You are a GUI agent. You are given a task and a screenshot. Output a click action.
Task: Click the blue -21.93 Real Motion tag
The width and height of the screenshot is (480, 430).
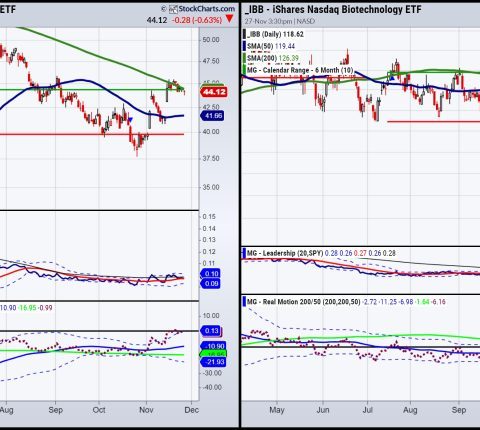tap(213, 362)
